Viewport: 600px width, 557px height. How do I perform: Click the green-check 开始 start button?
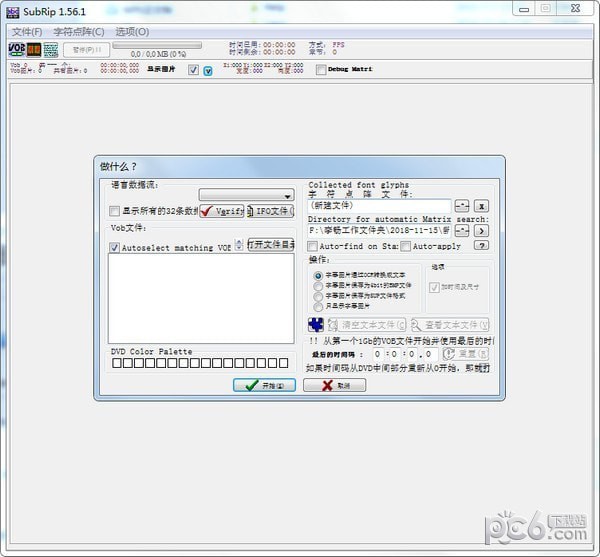coord(264,385)
